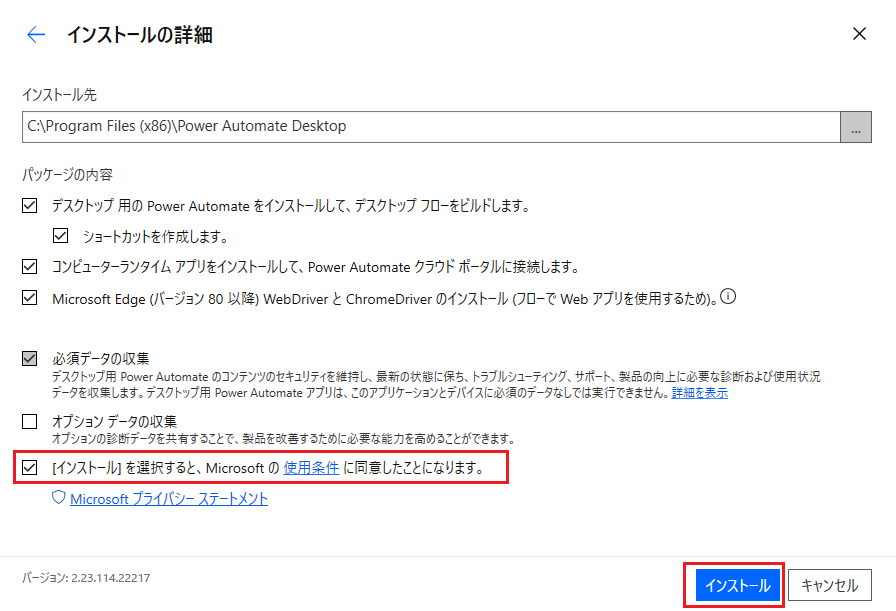Image resolution: width=896 pixels, height=611 pixels.
Task: Open the 使用条件 terms link
Action: (x=311, y=468)
